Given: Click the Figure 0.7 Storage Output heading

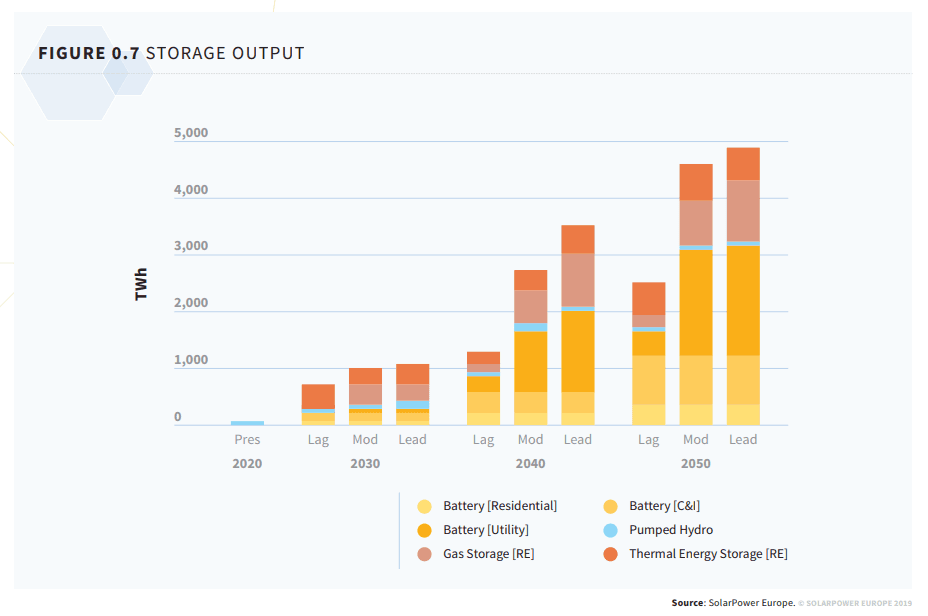Looking at the screenshot, I should point(171,53).
